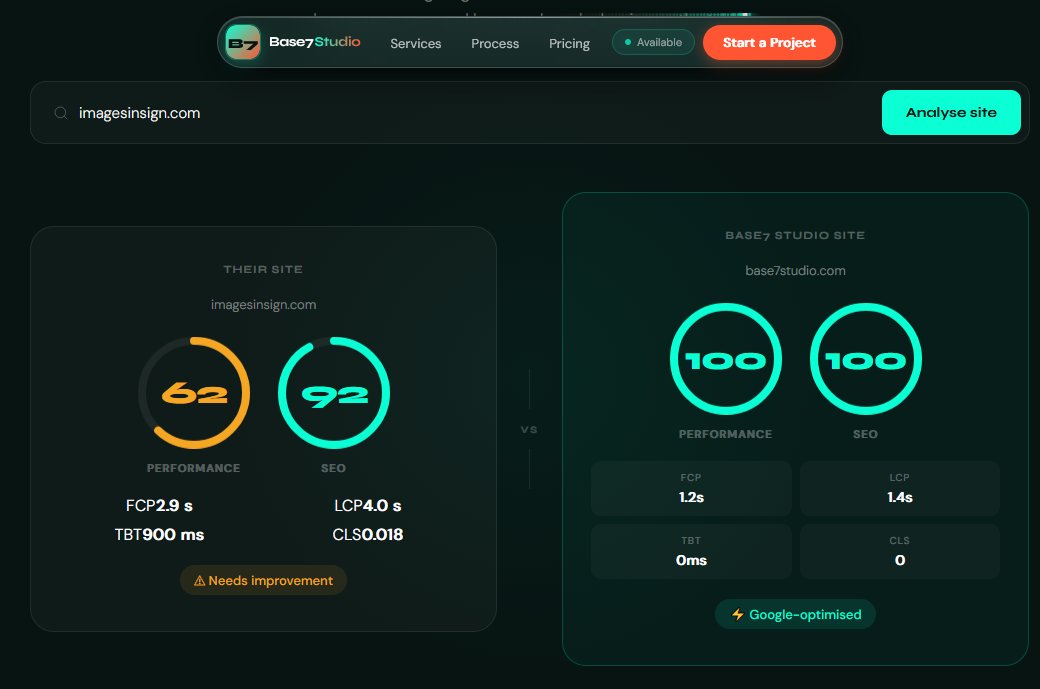The image size is (1040, 689).
Task: Click the base7studio.com text
Action: coord(795,271)
